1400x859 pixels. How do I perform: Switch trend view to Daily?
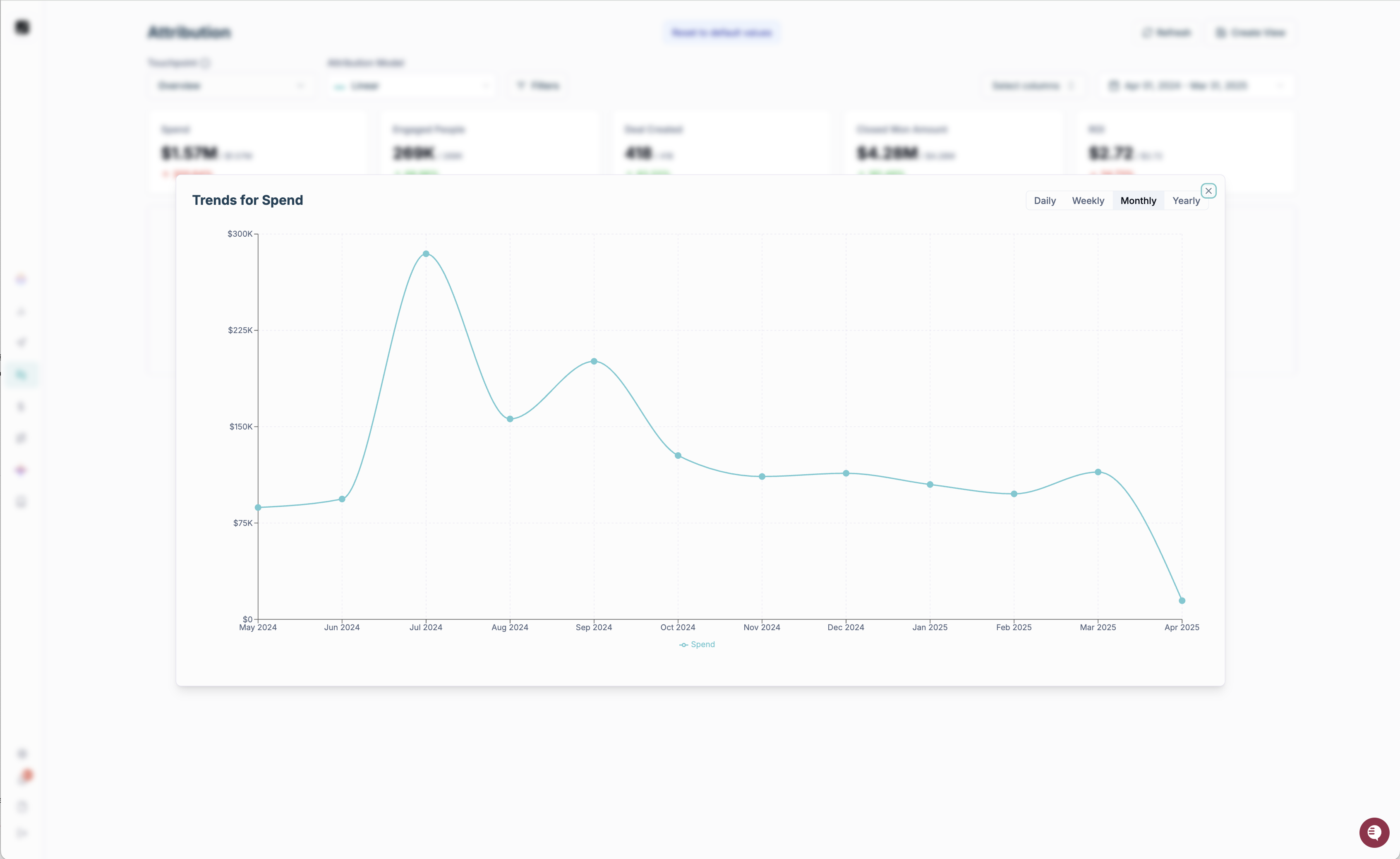coord(1044,201)
